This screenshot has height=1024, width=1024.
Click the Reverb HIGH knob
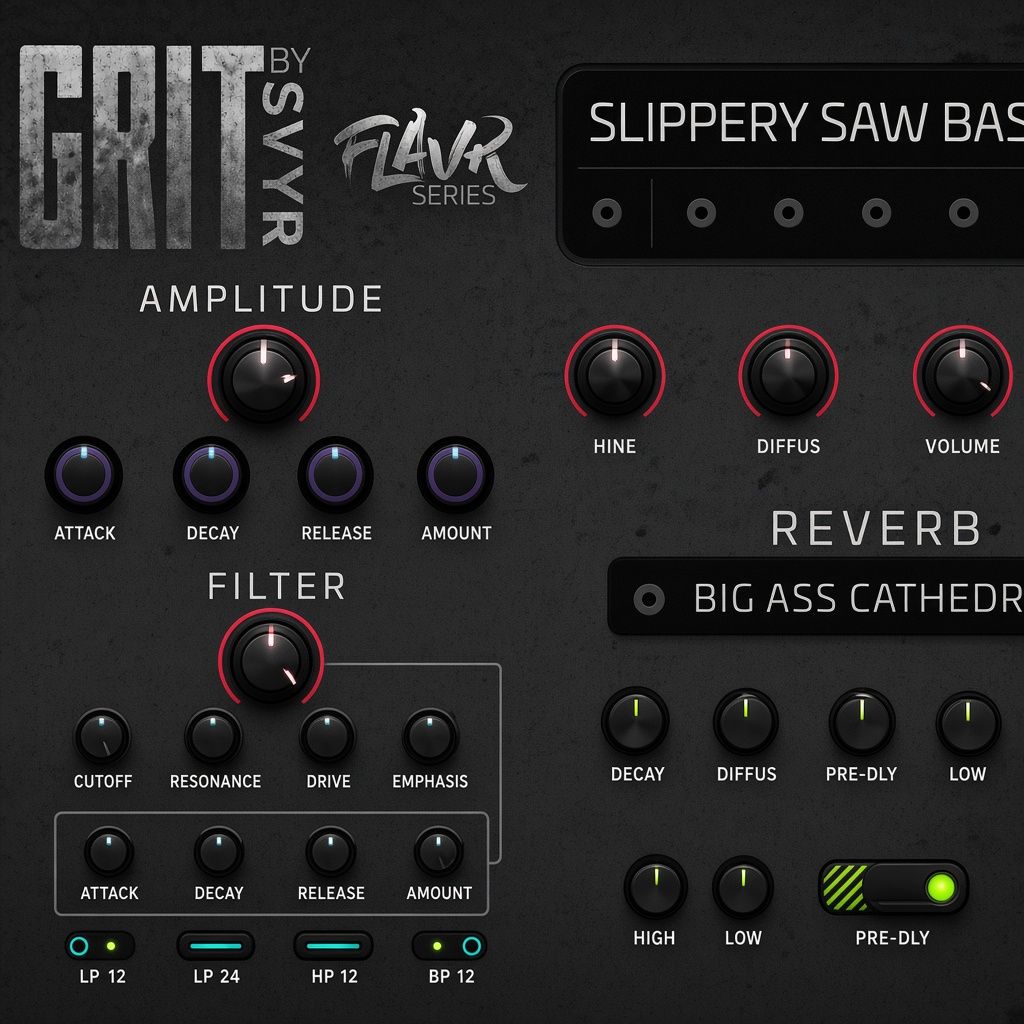[656, 887]
